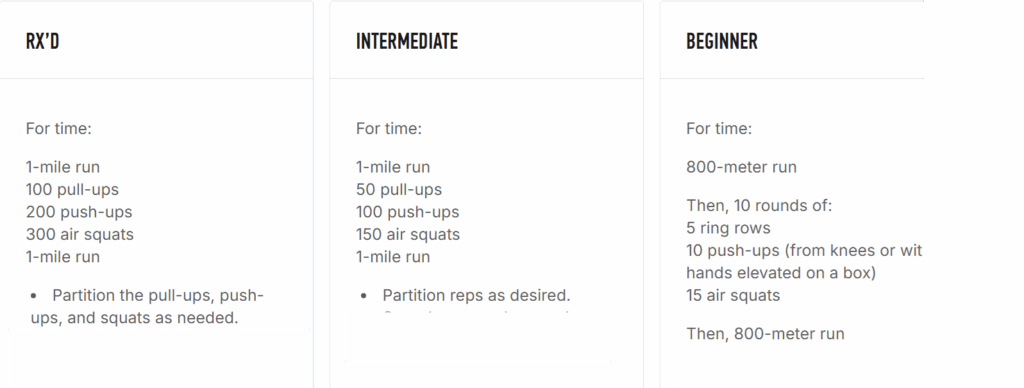Click the first "800-meter run" line in the Beginner card
Screen dimensions: 1024x388
[741, 167]
